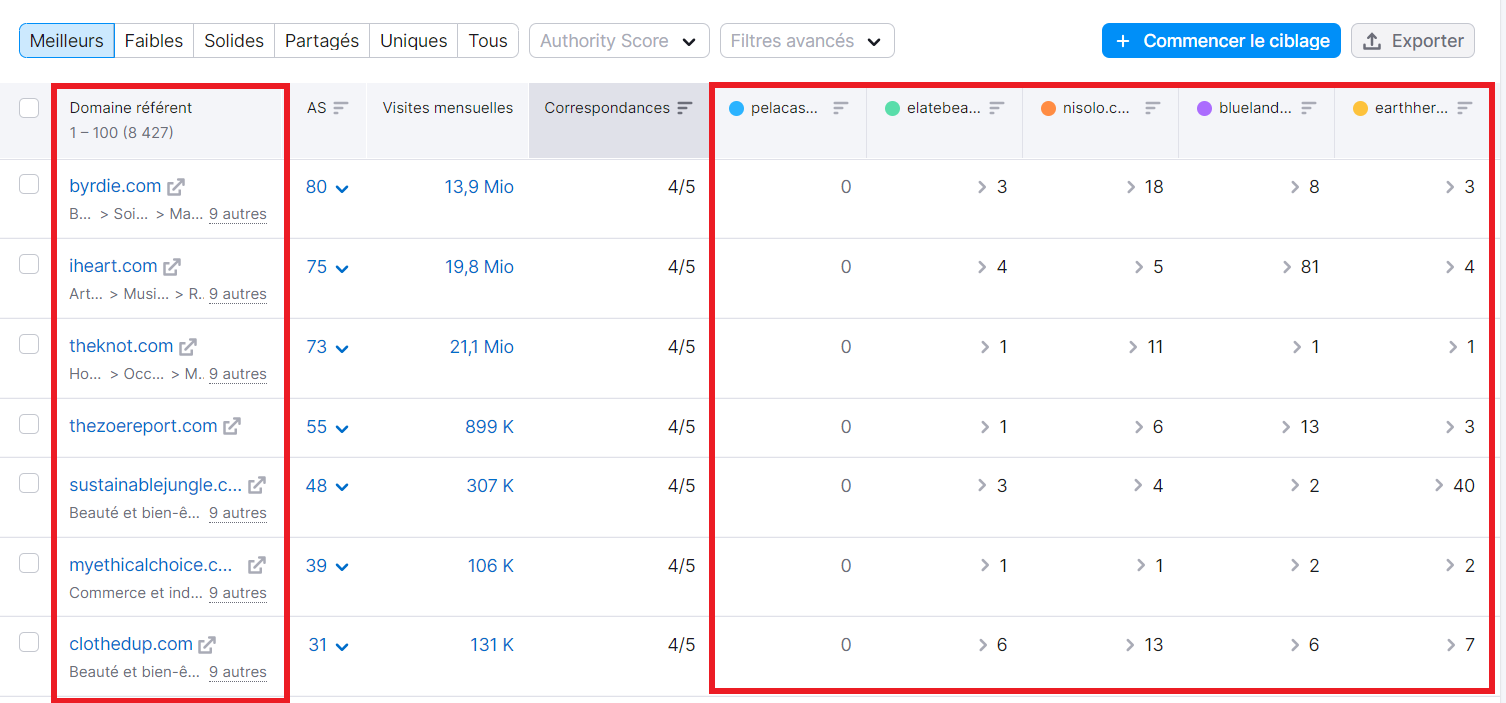This screenshot has width=1506, height=703.
Task: Click the Commencer le ciblage button
Action: pos(1220,41)
